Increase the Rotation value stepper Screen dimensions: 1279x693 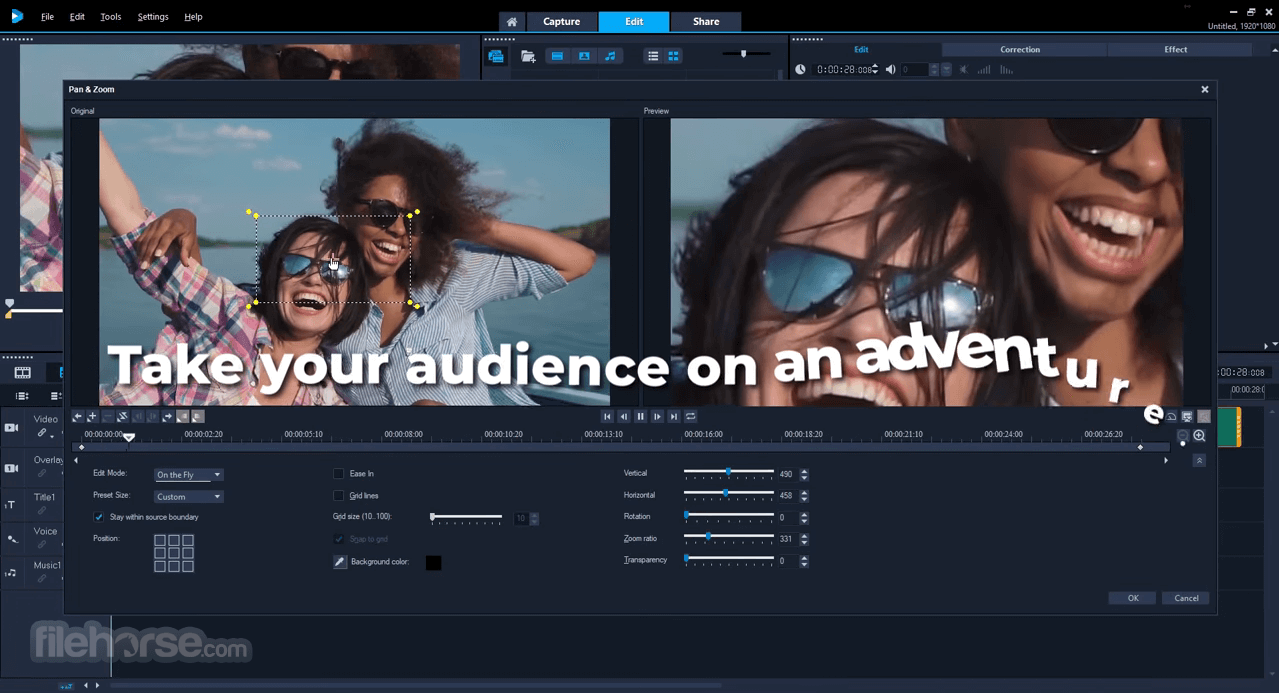pos(804,514)
